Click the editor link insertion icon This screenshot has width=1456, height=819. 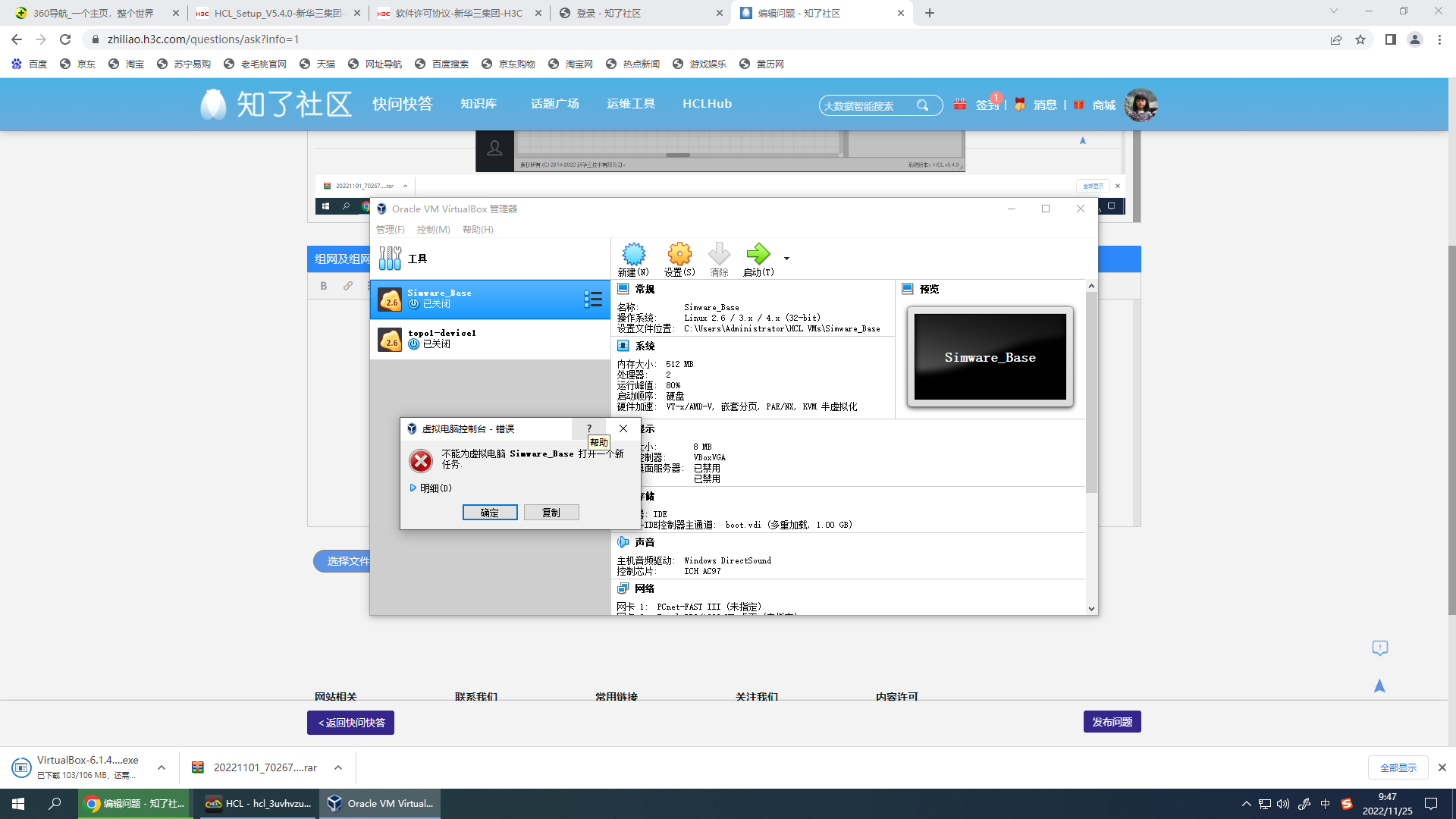click(348, 286)
